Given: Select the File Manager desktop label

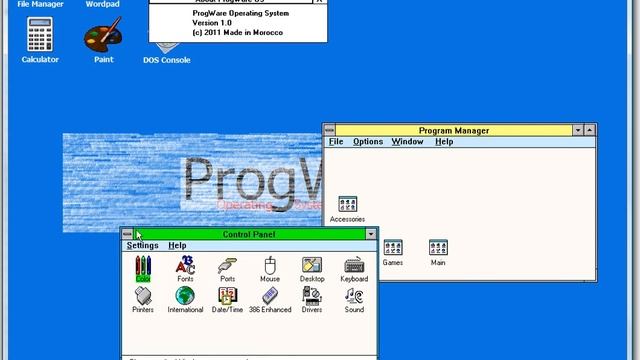Looking at the screenshot, I should [40, 4].
